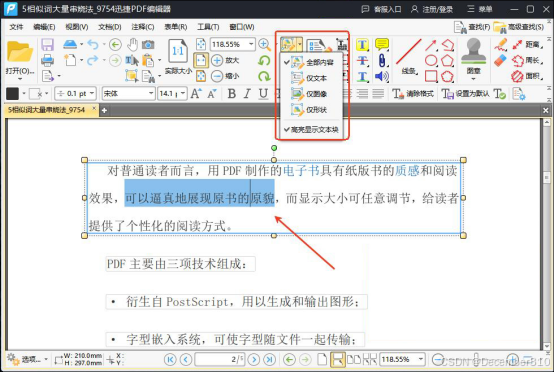Toggle Underline formatting
Image resolution: width=554 pixels, height=373 pixels.
pyautogui.click(x=263, y=94)
